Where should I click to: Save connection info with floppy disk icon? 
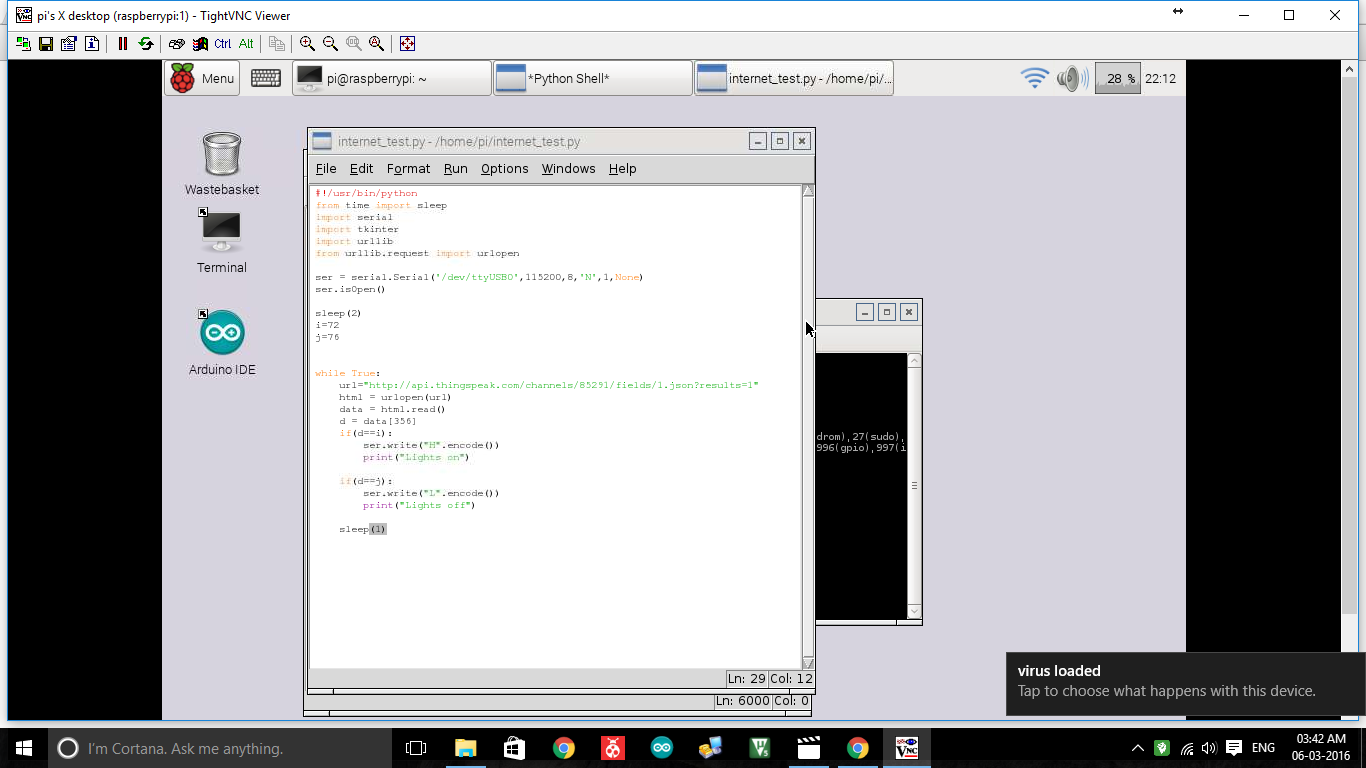[x=45, y=44]
